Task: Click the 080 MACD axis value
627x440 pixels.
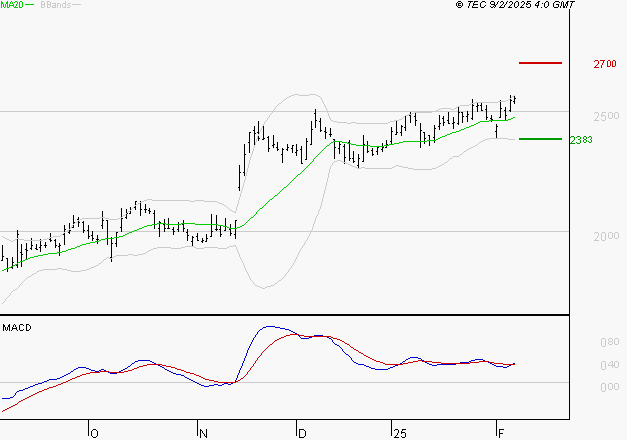Action: (x=610, y=342)
